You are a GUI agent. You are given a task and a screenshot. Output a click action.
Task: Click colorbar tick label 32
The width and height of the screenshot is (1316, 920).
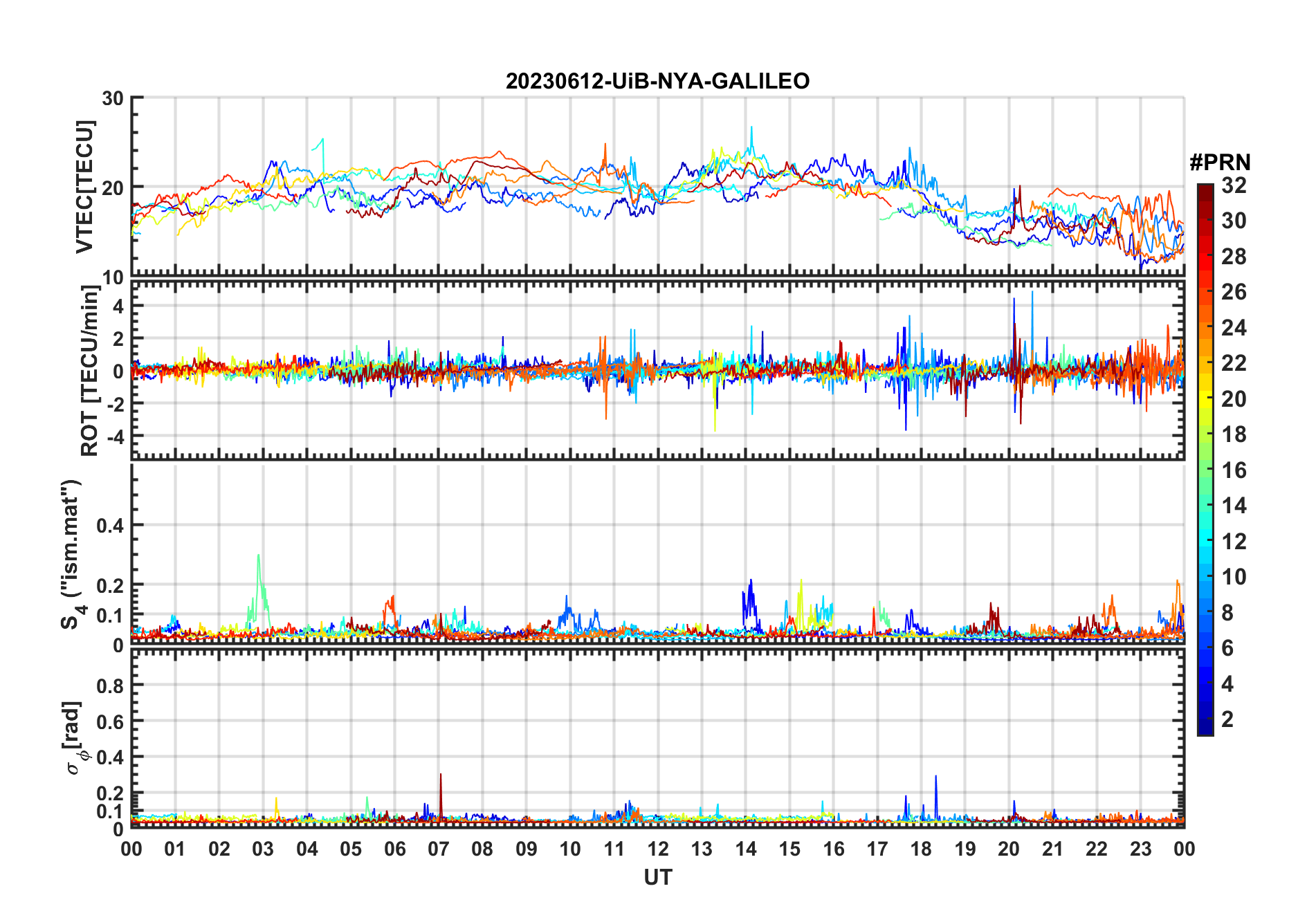pyautogui.click(x=1234, y=185)
